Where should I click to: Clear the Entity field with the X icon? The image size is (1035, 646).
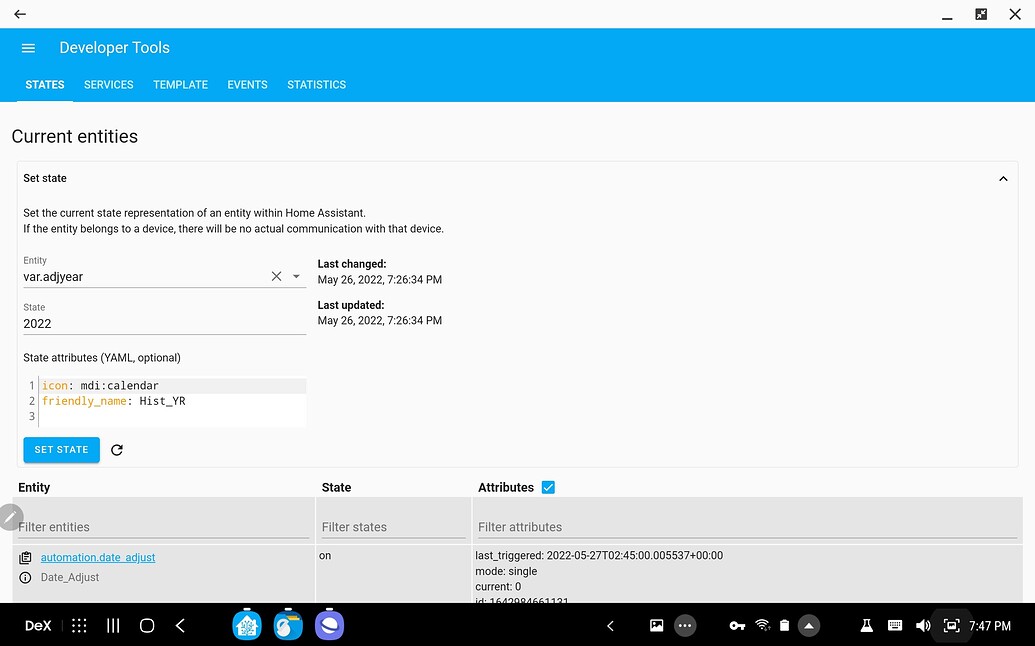click(x=276, y=276)
